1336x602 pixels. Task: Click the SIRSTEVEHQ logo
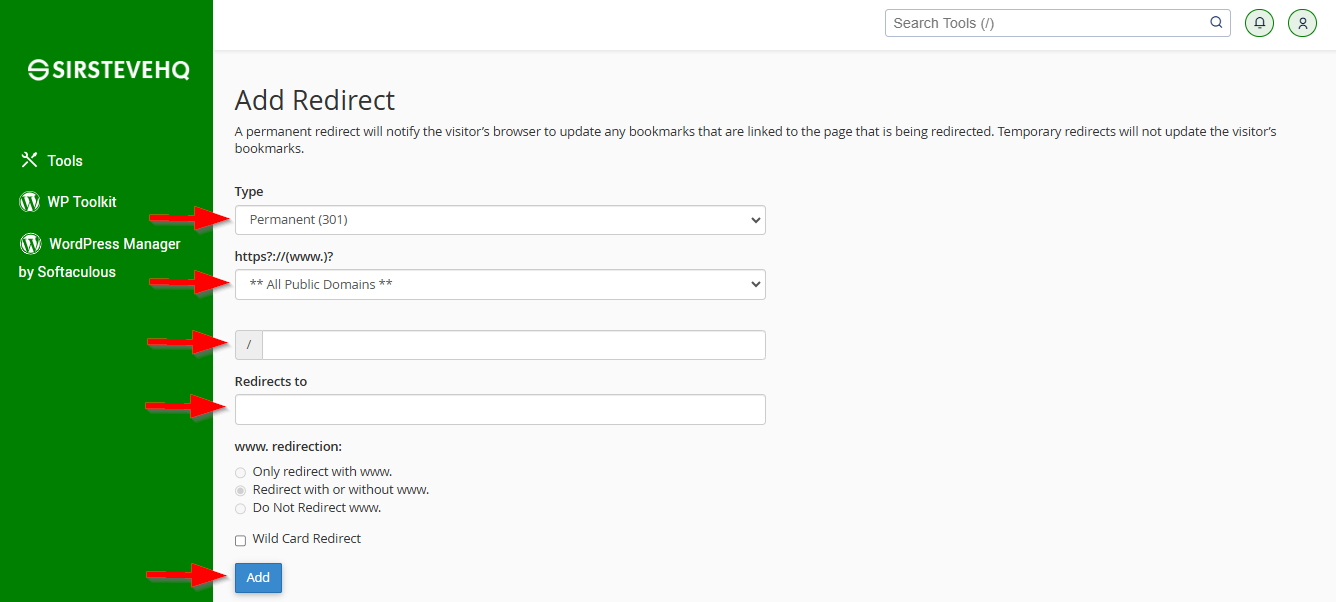coord(108,70)
